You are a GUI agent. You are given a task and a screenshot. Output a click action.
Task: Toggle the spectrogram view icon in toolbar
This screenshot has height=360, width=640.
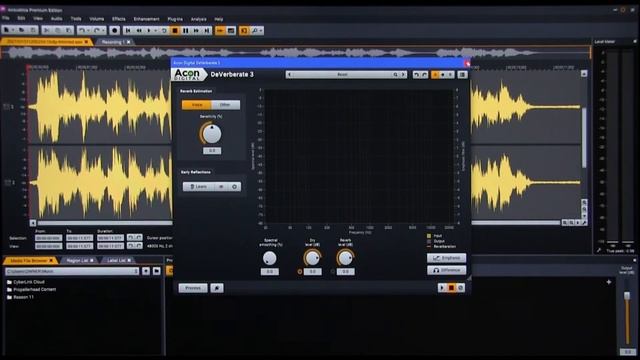231,31
